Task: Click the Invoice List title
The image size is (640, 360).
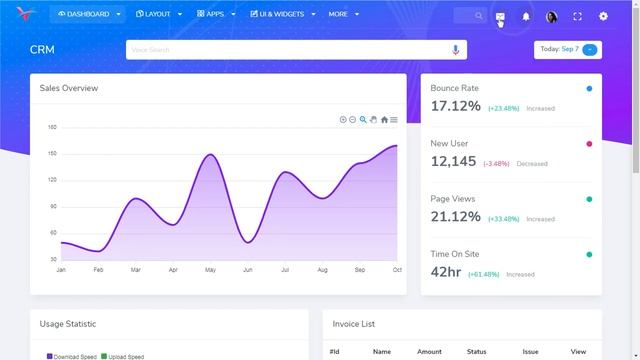Action: 353,324
